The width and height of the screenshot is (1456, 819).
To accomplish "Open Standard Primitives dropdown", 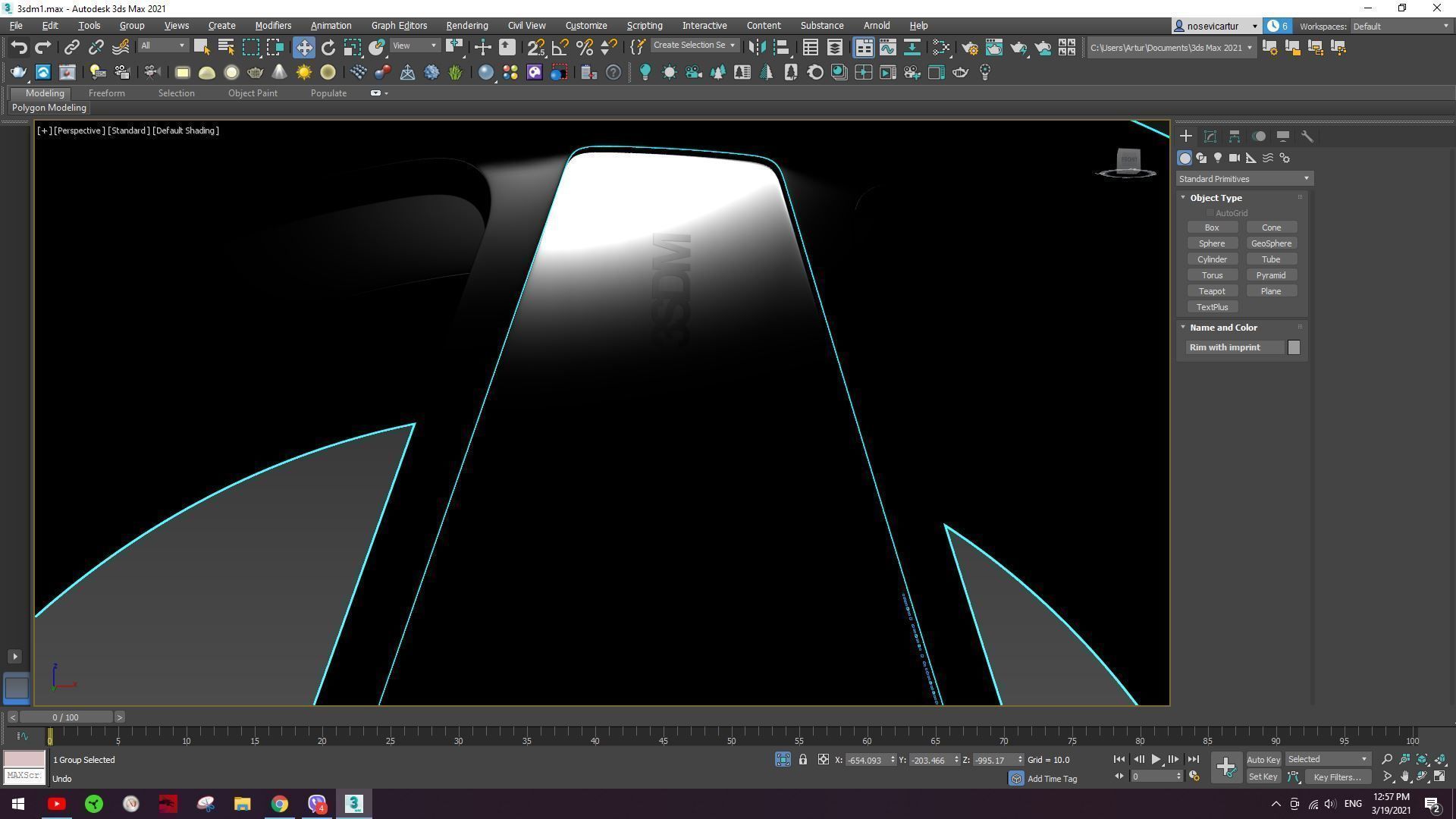I will pos(1244,179).
